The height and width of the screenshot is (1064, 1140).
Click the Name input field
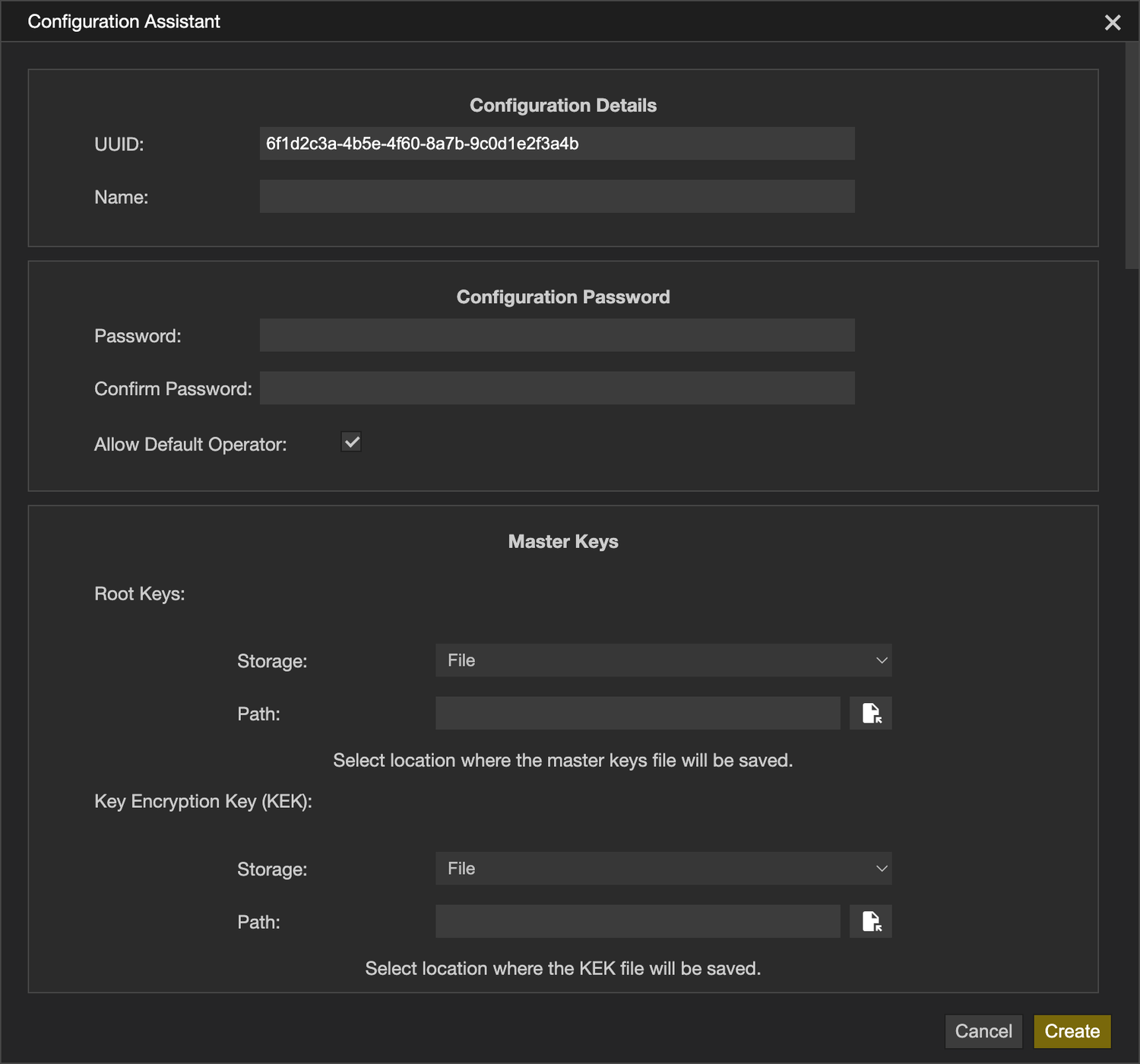[x=557, y=196]
